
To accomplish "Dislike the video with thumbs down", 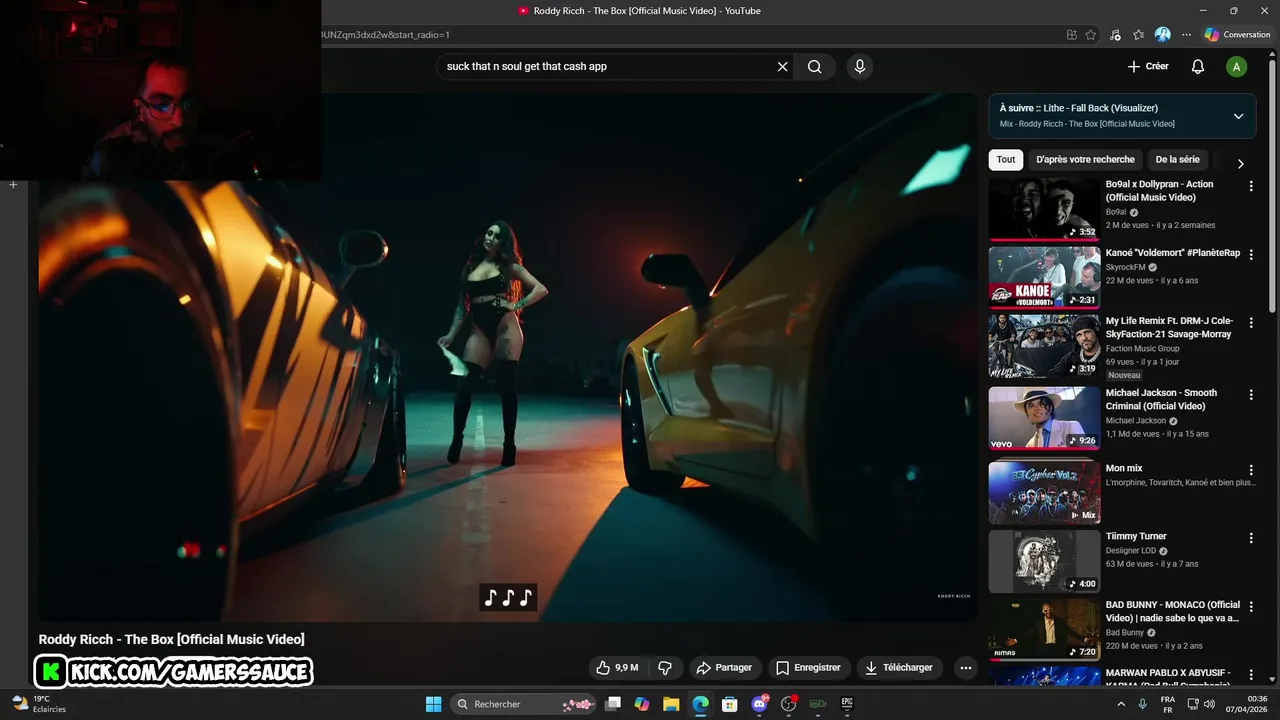I will 665,667.
